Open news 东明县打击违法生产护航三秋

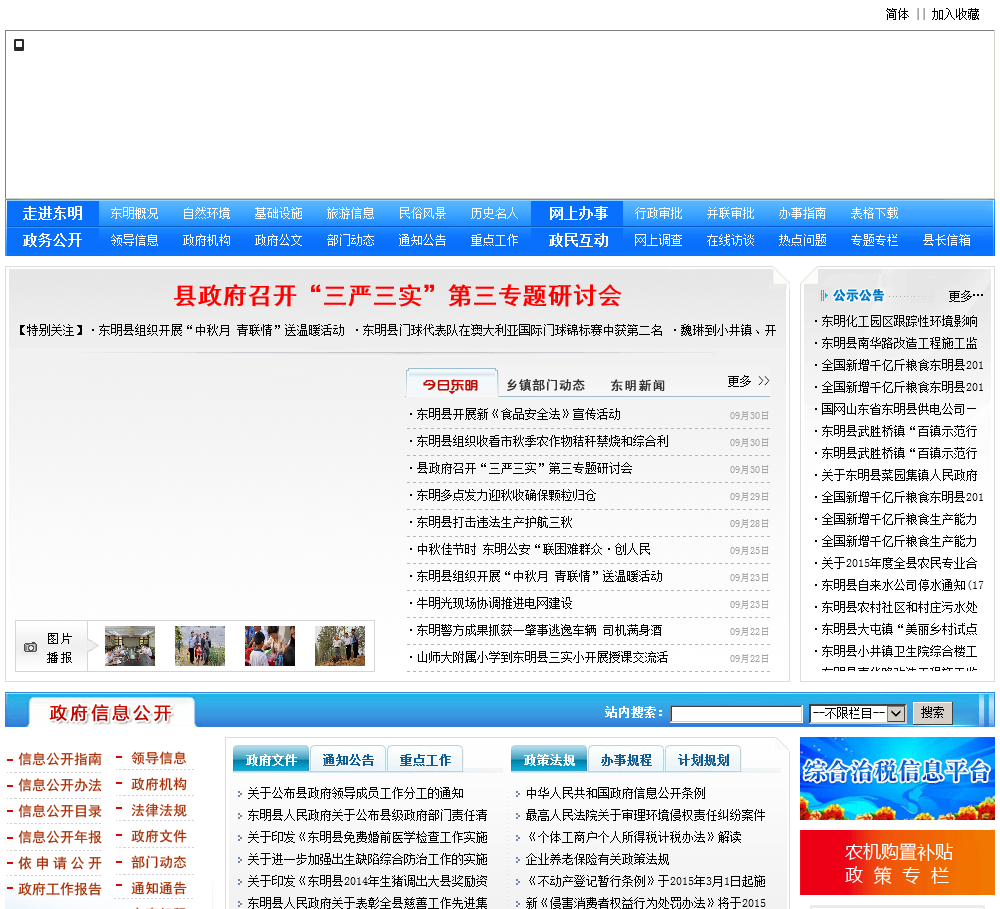coord(494,522)
